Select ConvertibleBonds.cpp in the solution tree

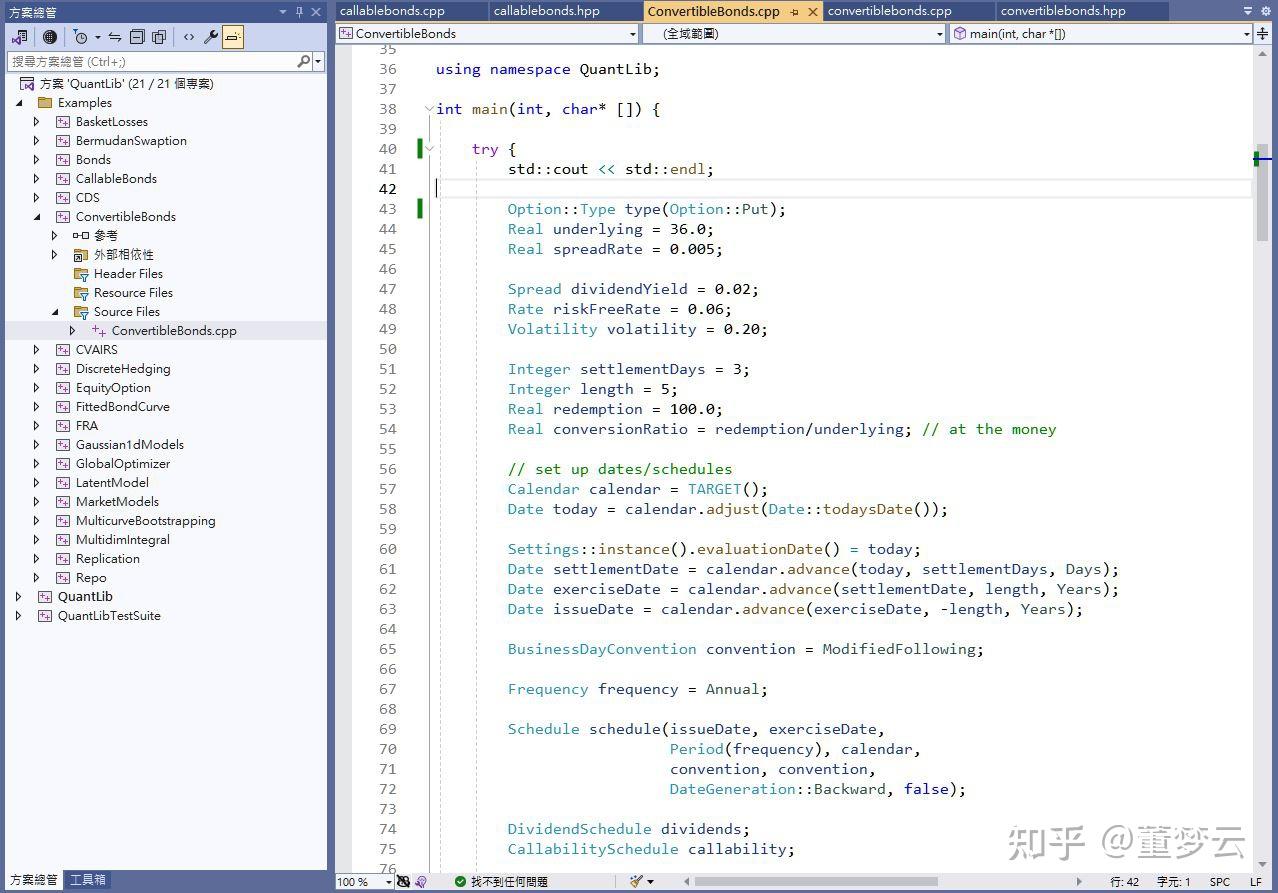(174, 331)
